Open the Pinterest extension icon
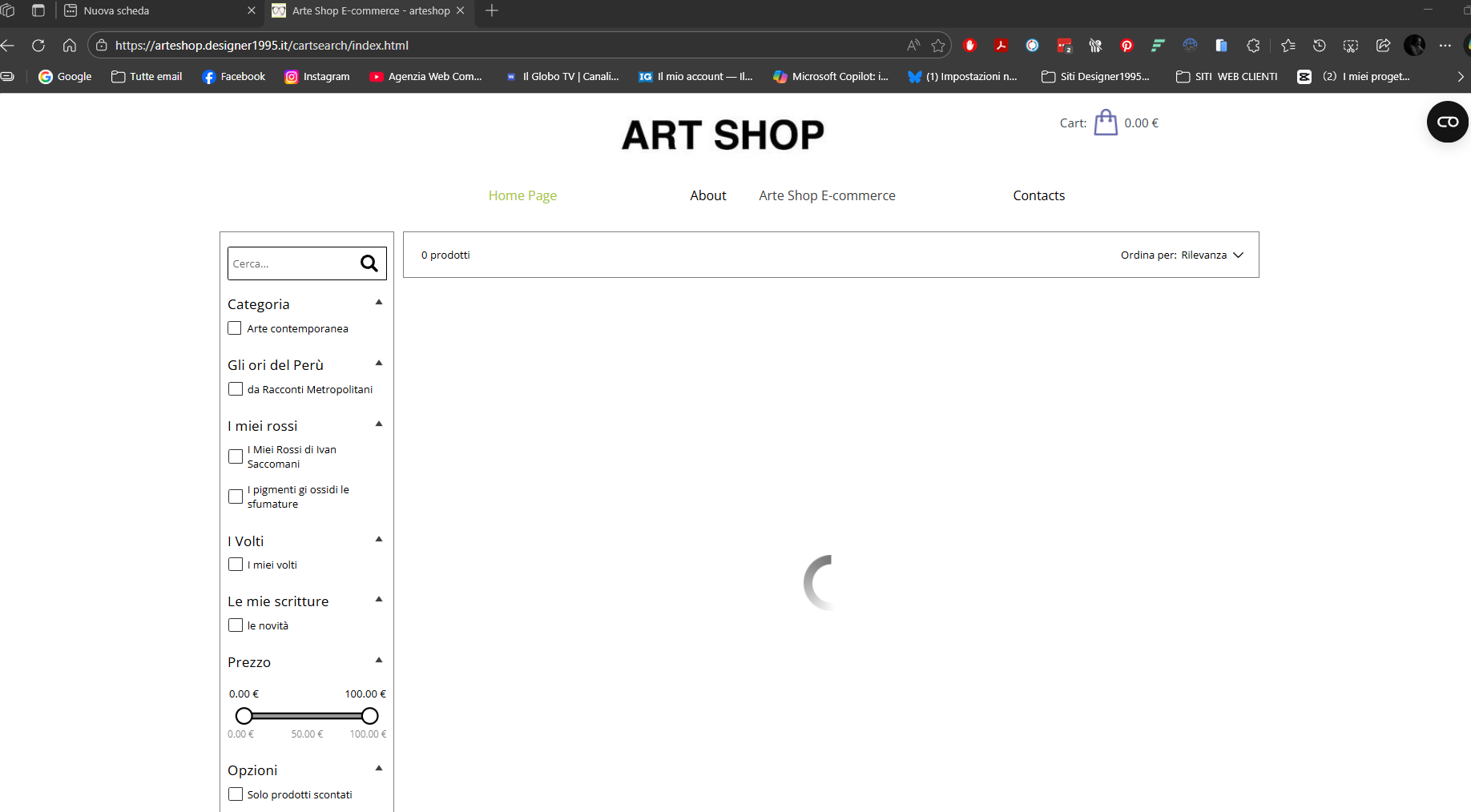1471x812 pixels. tap(1126, 46)
